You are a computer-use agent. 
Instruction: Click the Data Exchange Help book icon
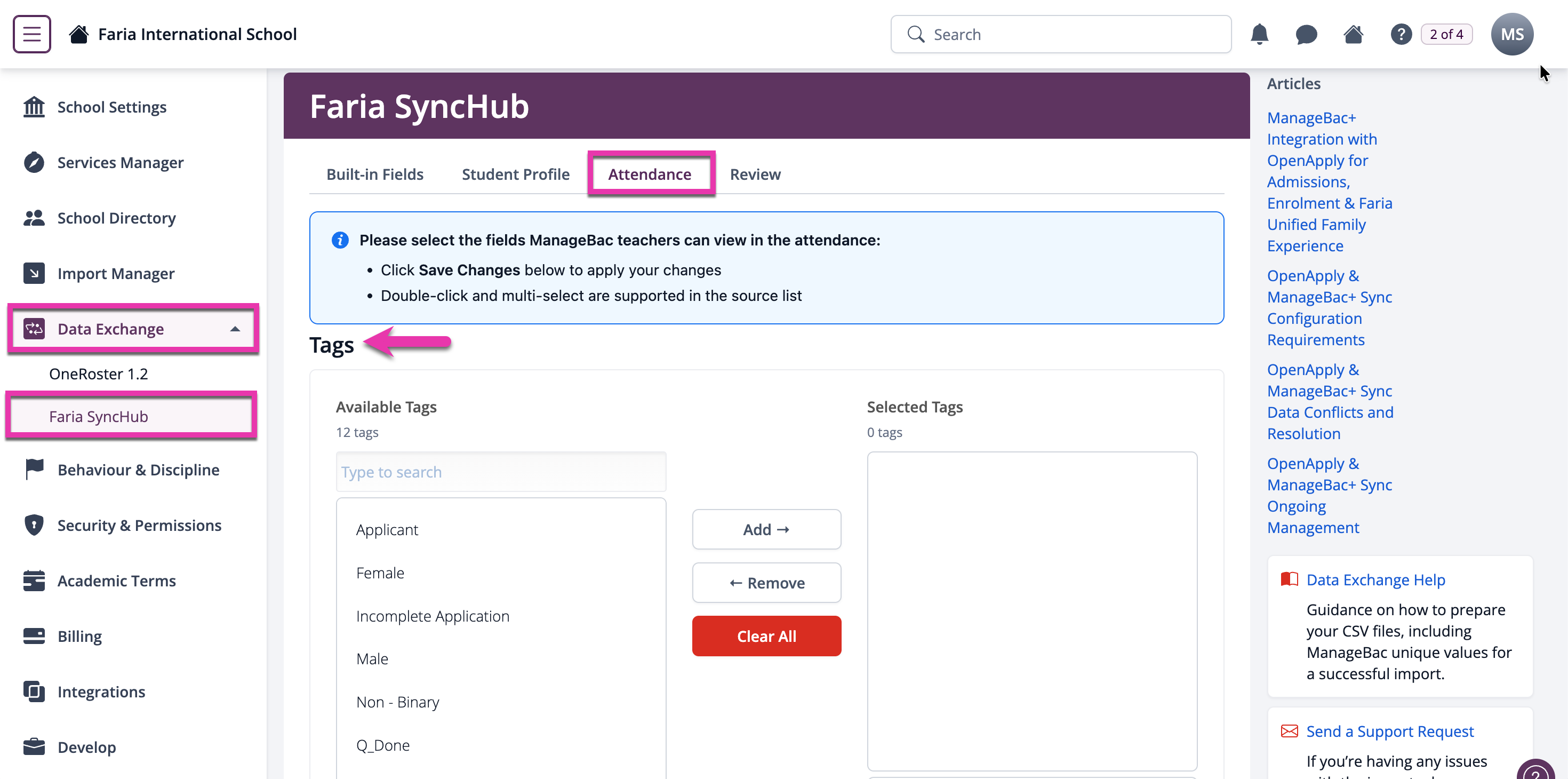pyautogui.click(x=1289, y=579)
